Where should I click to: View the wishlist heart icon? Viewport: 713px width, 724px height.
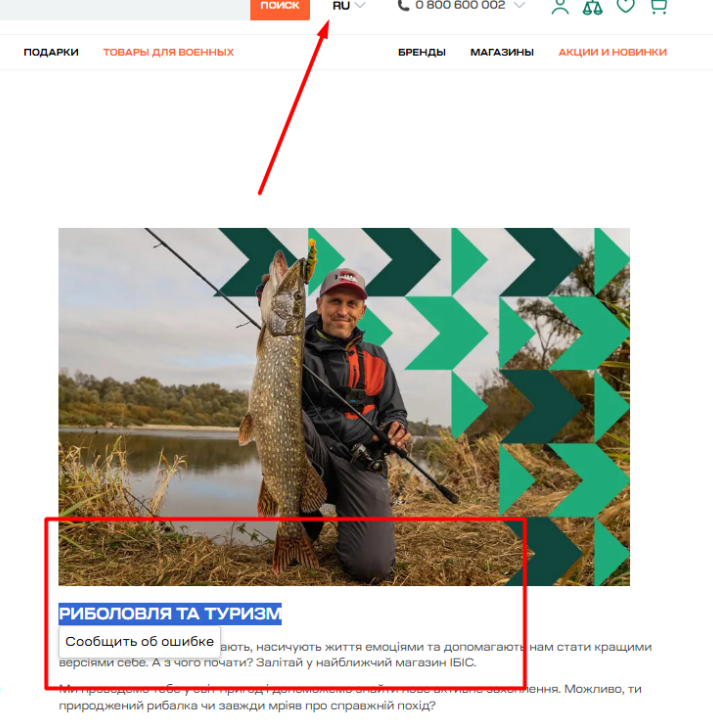click(626, 6)
